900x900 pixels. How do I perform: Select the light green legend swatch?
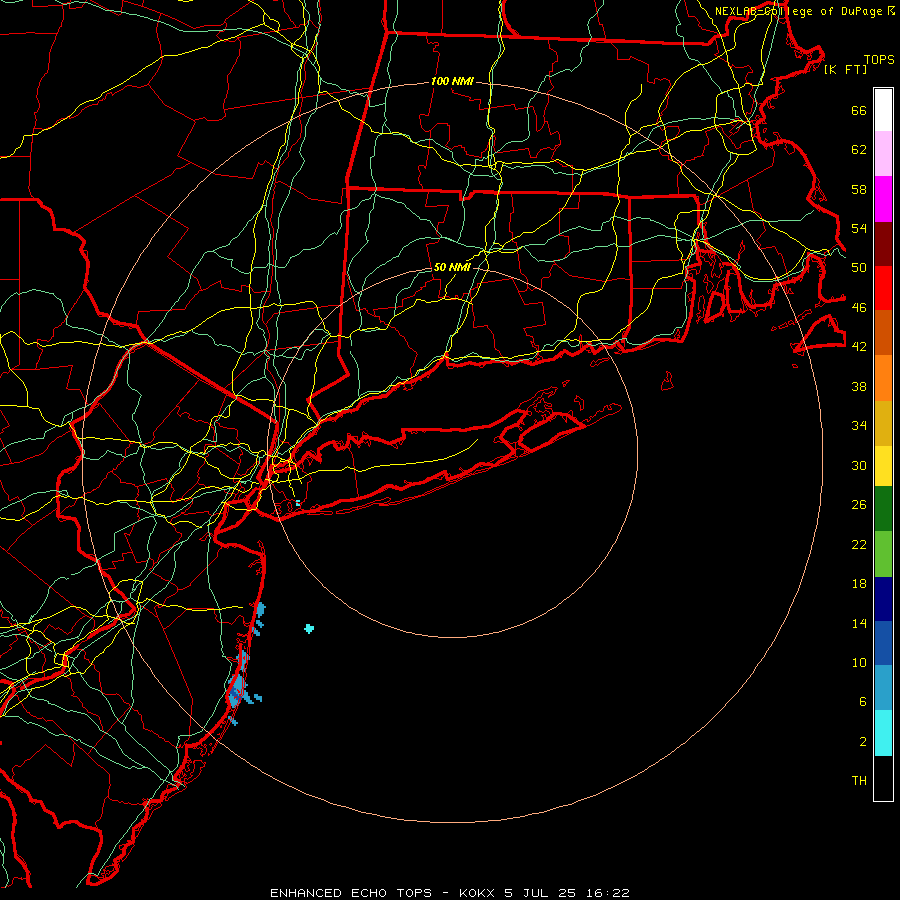(883, 554)
